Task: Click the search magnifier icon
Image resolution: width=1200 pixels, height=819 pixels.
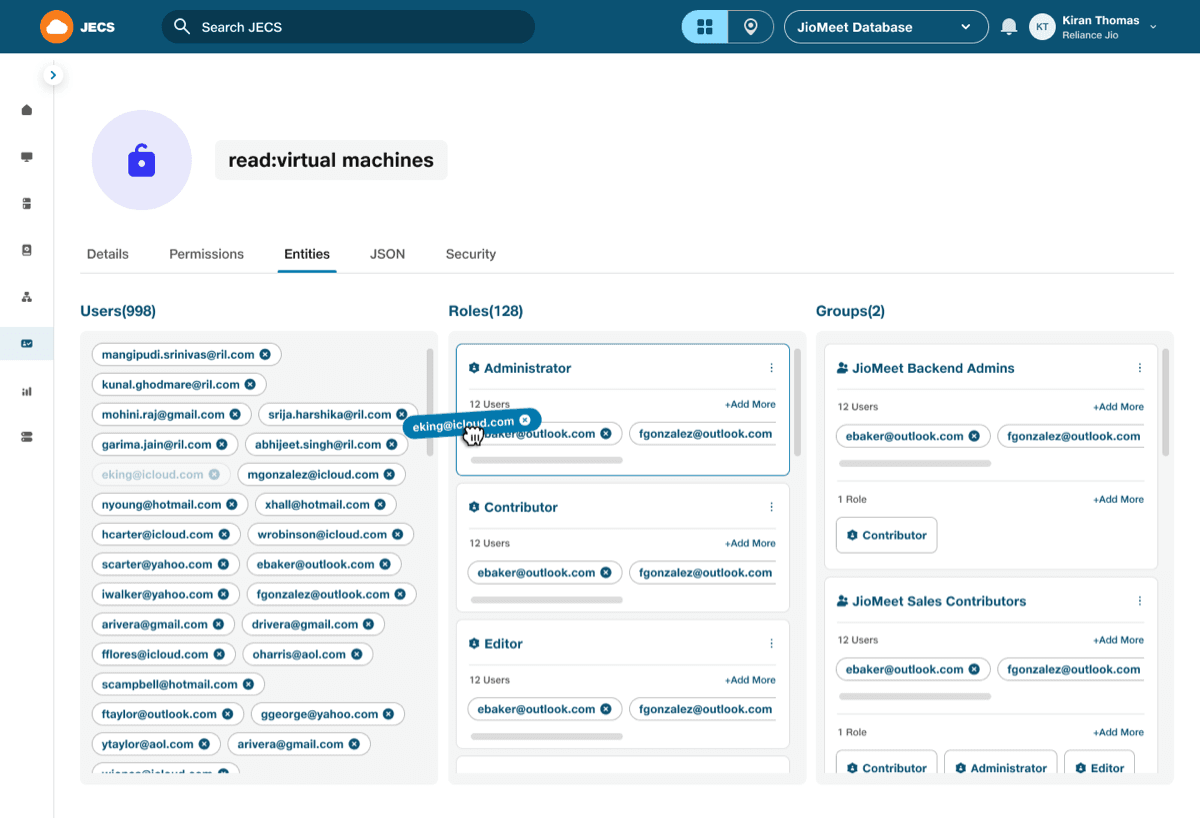Action: click(182, 27)
